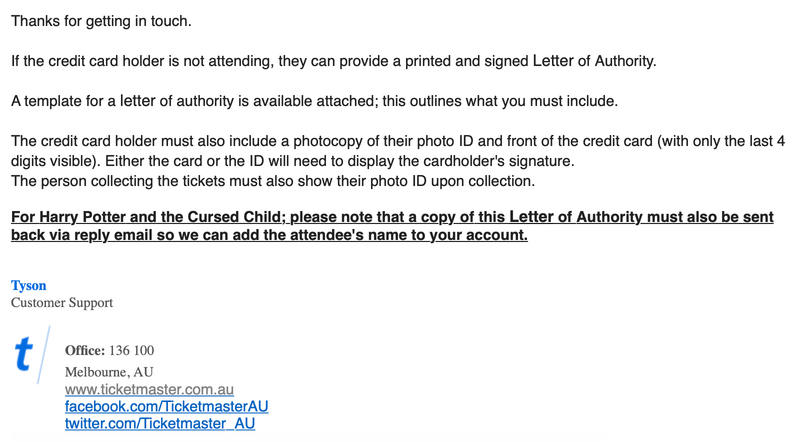Open the twitter.com/Ticketmaster_AU link
Screen dimensions: 800x443
(159, 424)
